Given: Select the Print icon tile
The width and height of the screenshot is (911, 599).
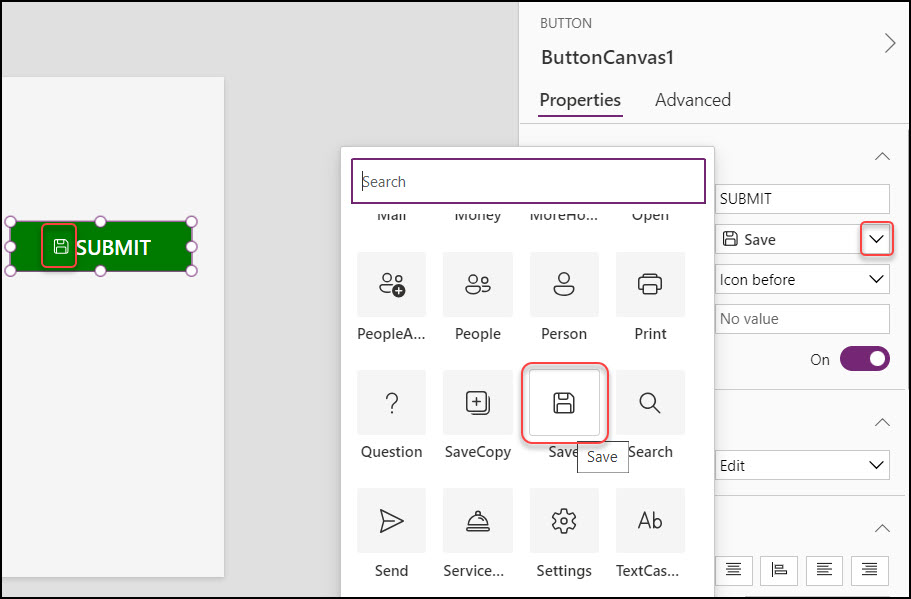Looking at the screenshot, I should tap(650, 285).
